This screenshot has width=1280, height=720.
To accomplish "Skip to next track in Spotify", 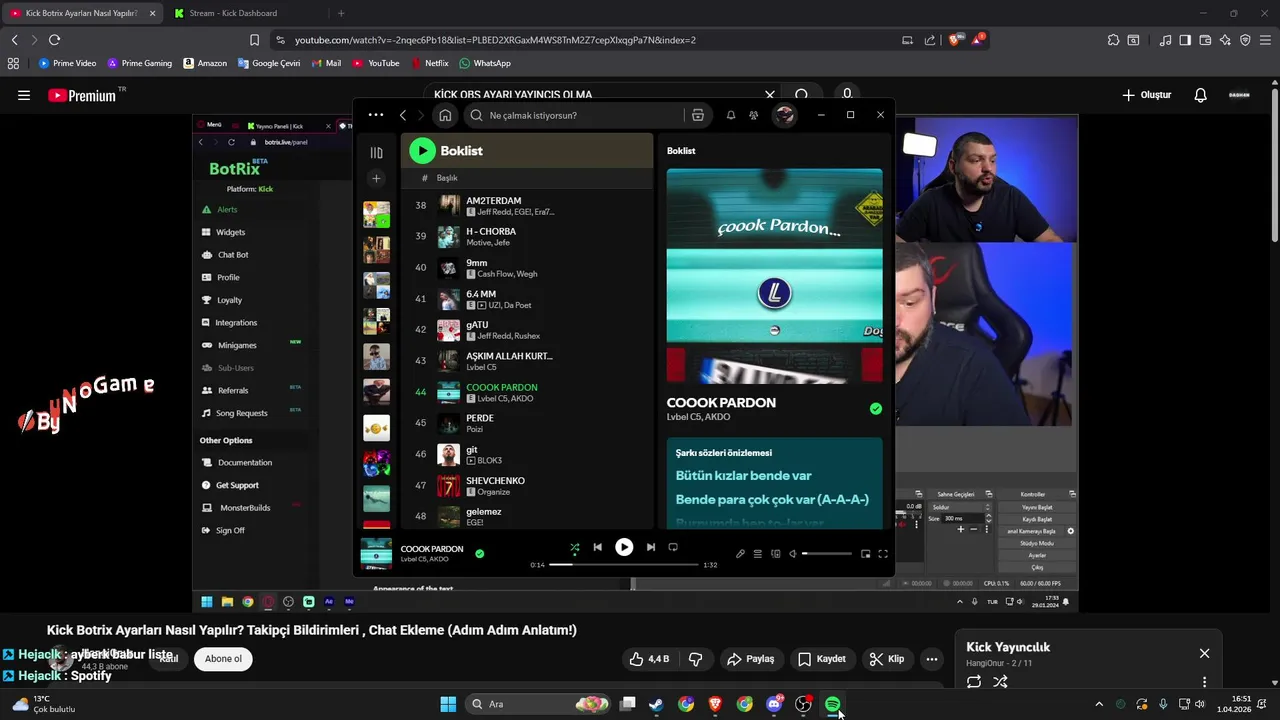I will (651, 547).
